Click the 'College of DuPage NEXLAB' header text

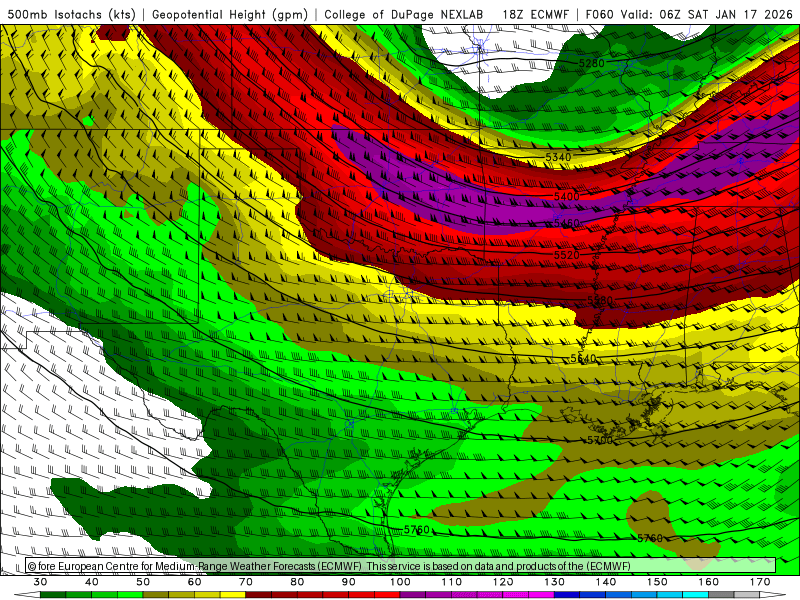point(404,14)
